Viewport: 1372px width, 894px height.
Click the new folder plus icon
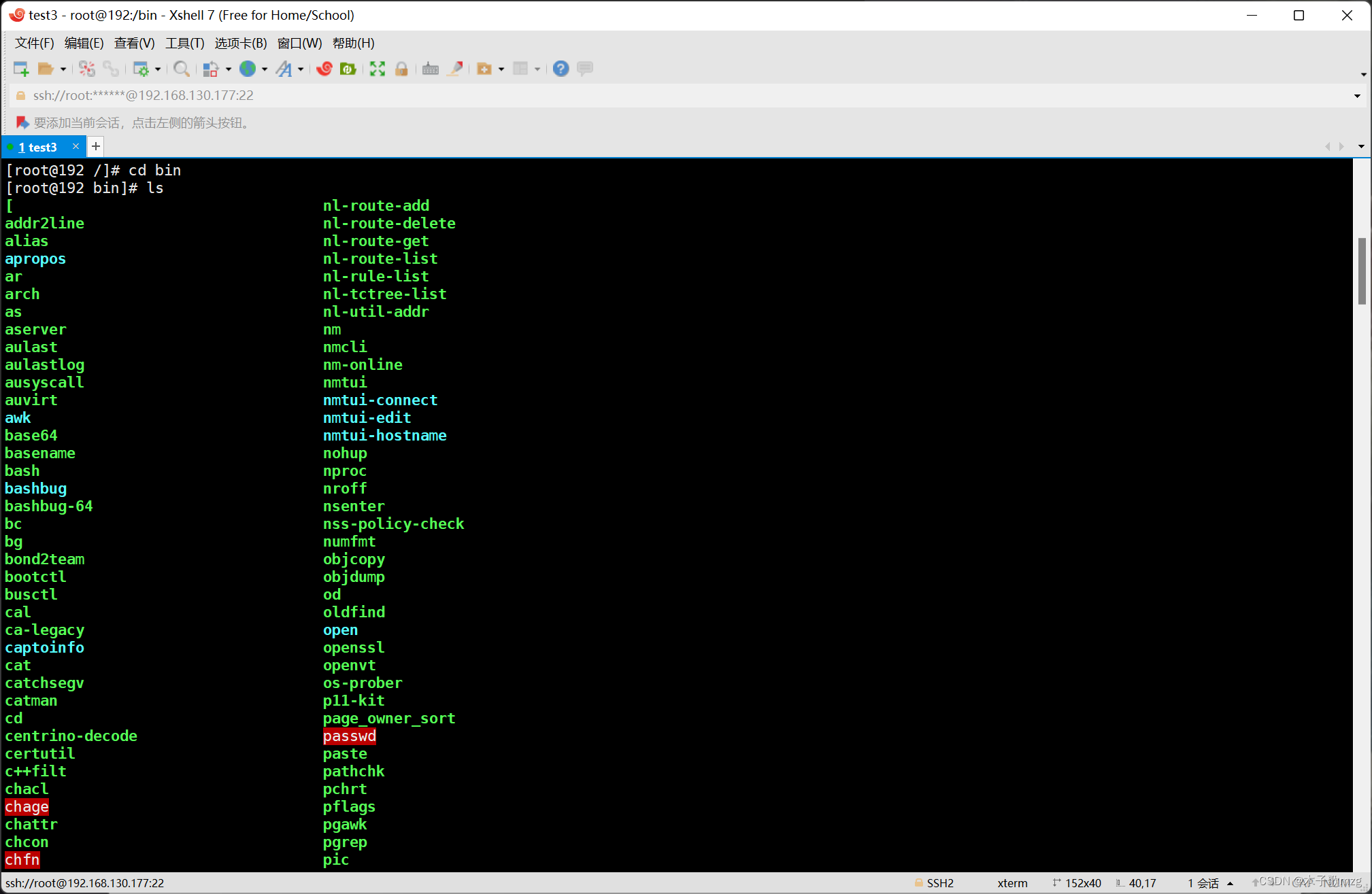484,69
